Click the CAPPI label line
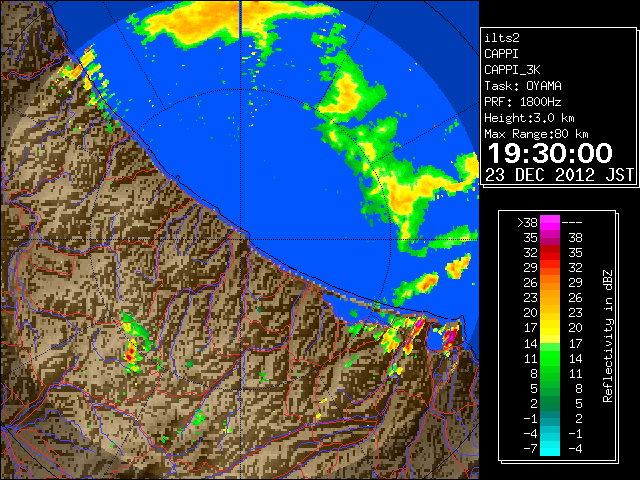 (502, 54)
